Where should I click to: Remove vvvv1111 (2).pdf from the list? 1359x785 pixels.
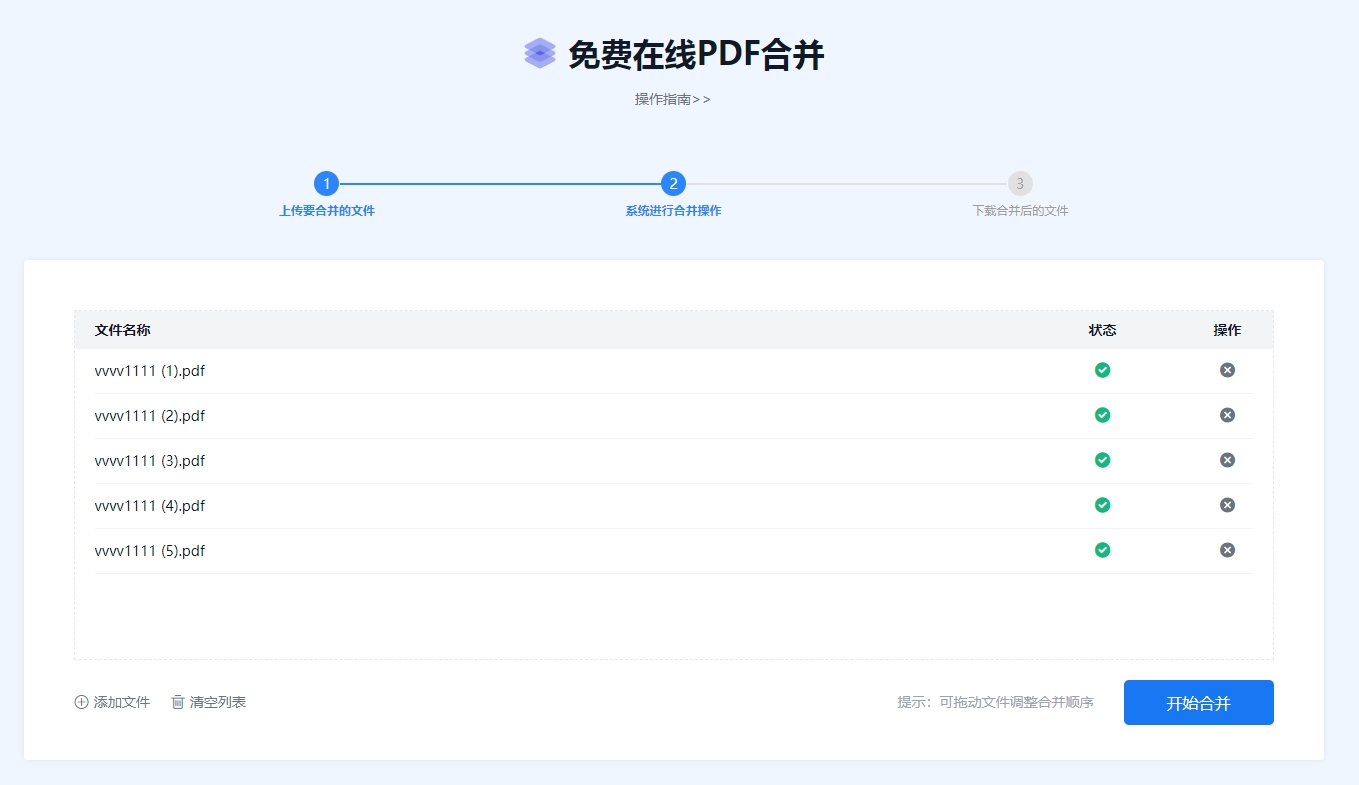(x=1227, y=415)
